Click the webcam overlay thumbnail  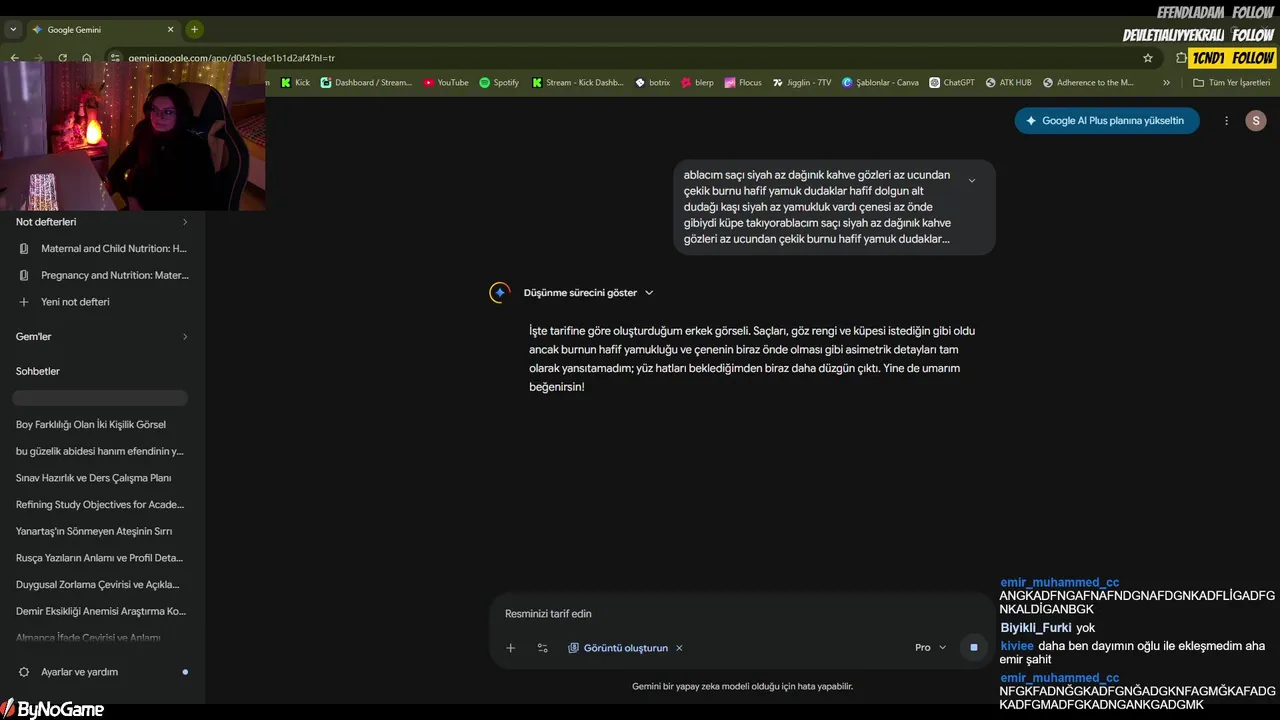point(133,137)
